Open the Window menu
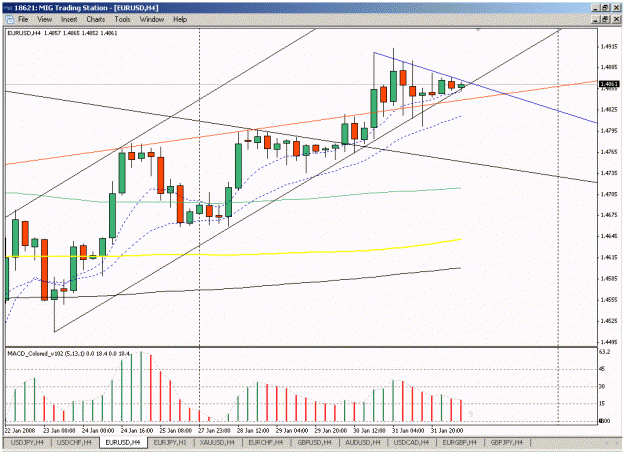The height and width of the screenshot is (452, 625). click(152, 19)
